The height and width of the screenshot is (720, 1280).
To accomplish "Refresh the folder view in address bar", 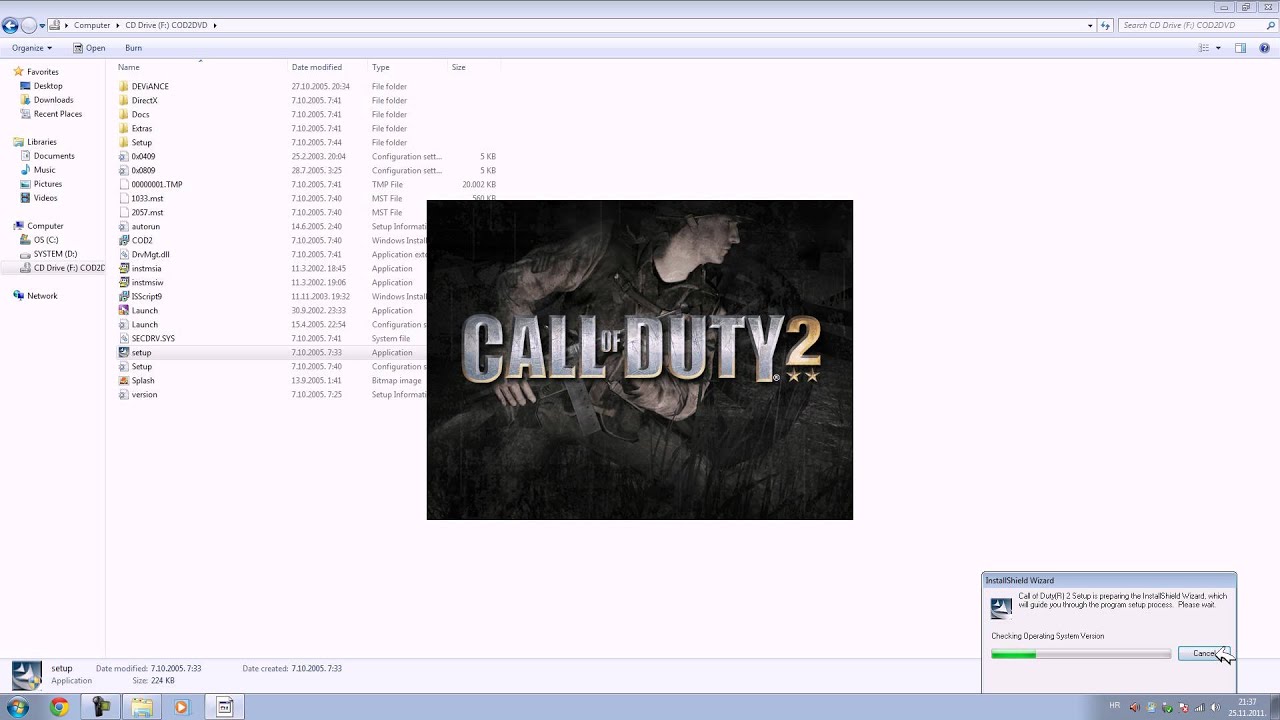I will coord(1105,25).
